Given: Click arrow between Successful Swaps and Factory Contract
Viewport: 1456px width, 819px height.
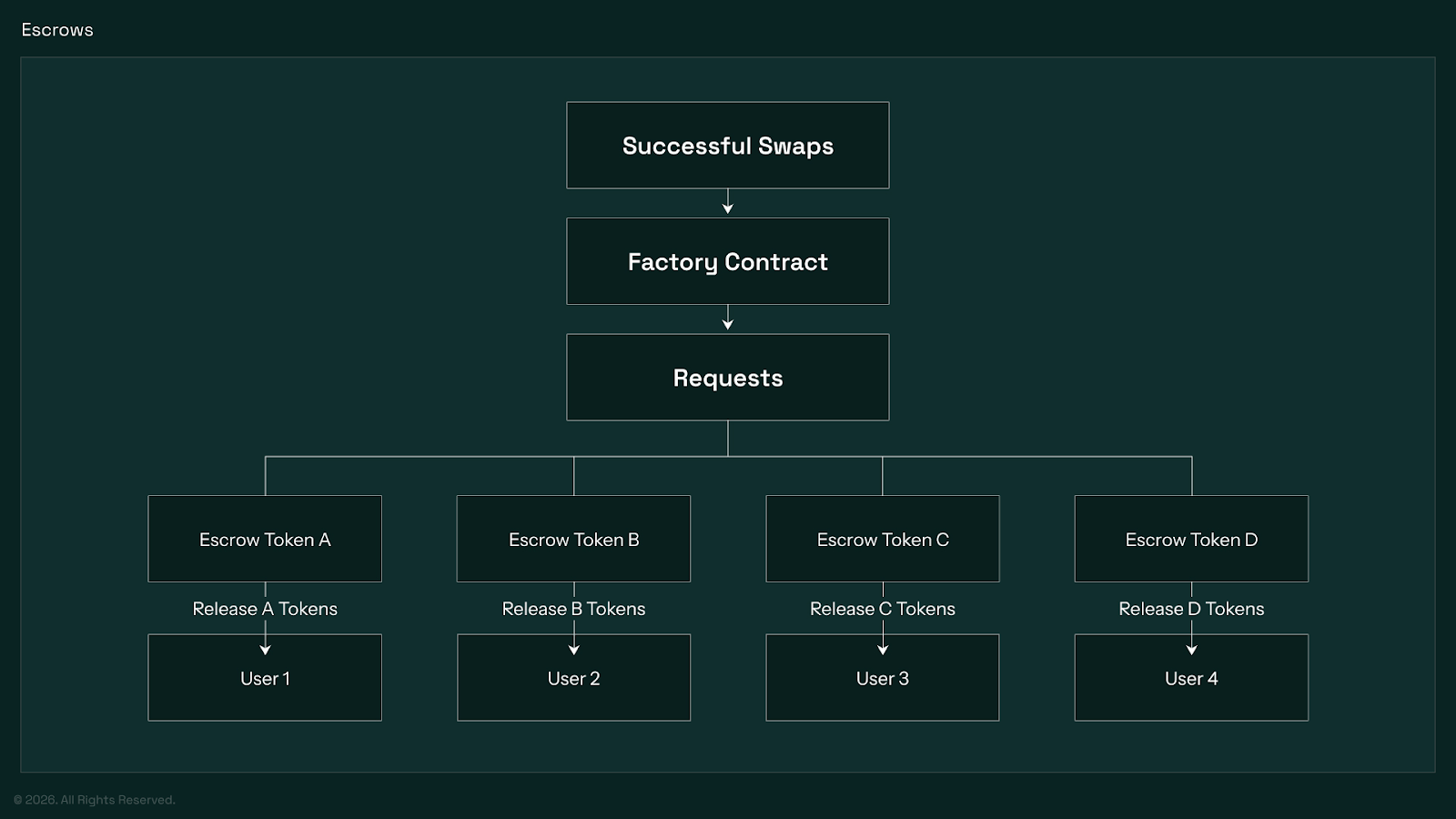Looking at the screenshot, I should pos(727,202).
